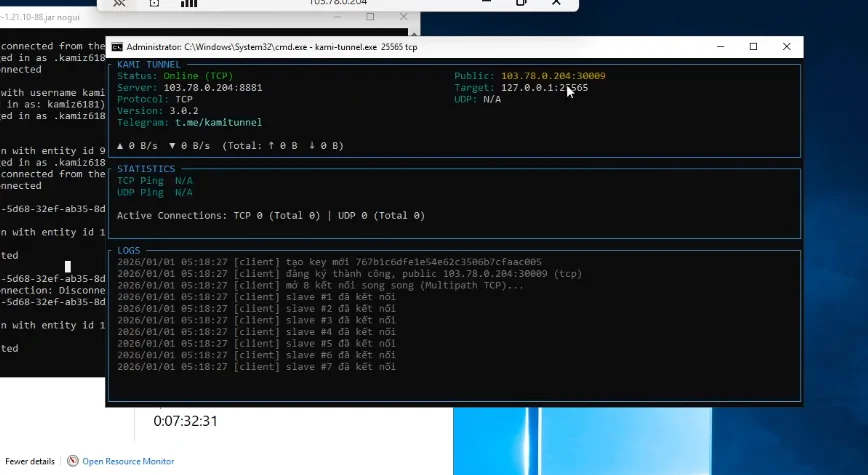
Task: Click the log line 'slave #3 đã kết nối'
Action: [x=256, y=320]
